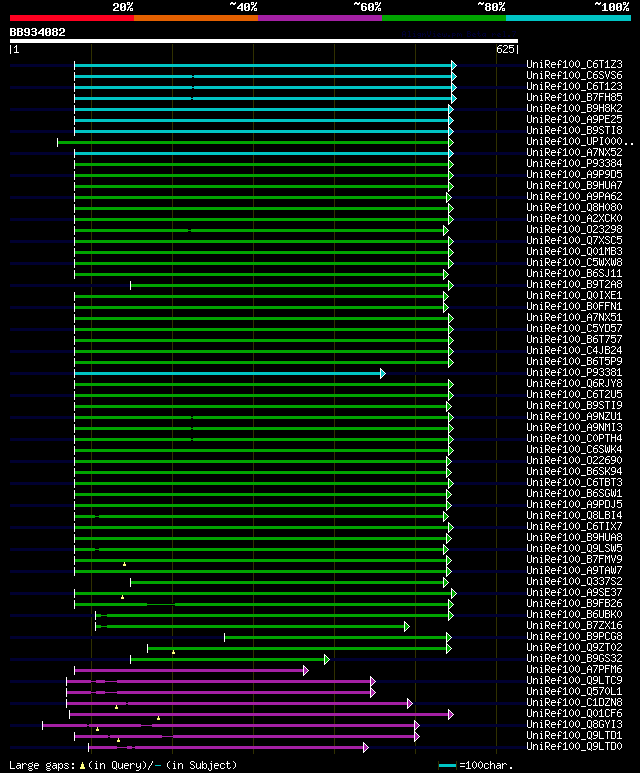The height and width of the screenshot is (773, 640).
Task: Open hit UniRef100_A9NZU1
Action: coord(574,417)
